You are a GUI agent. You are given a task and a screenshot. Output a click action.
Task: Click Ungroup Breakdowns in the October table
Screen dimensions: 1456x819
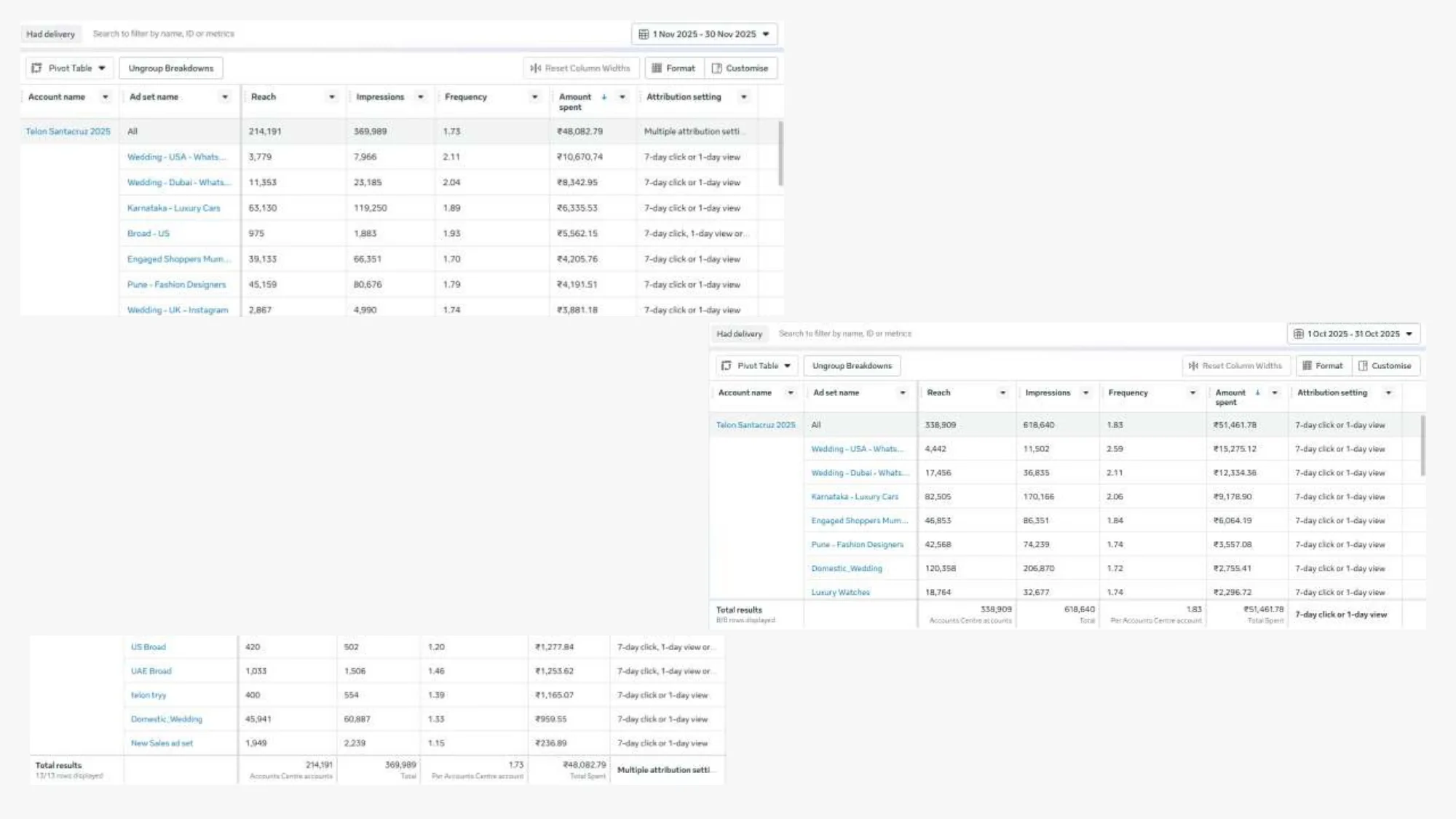852,366
